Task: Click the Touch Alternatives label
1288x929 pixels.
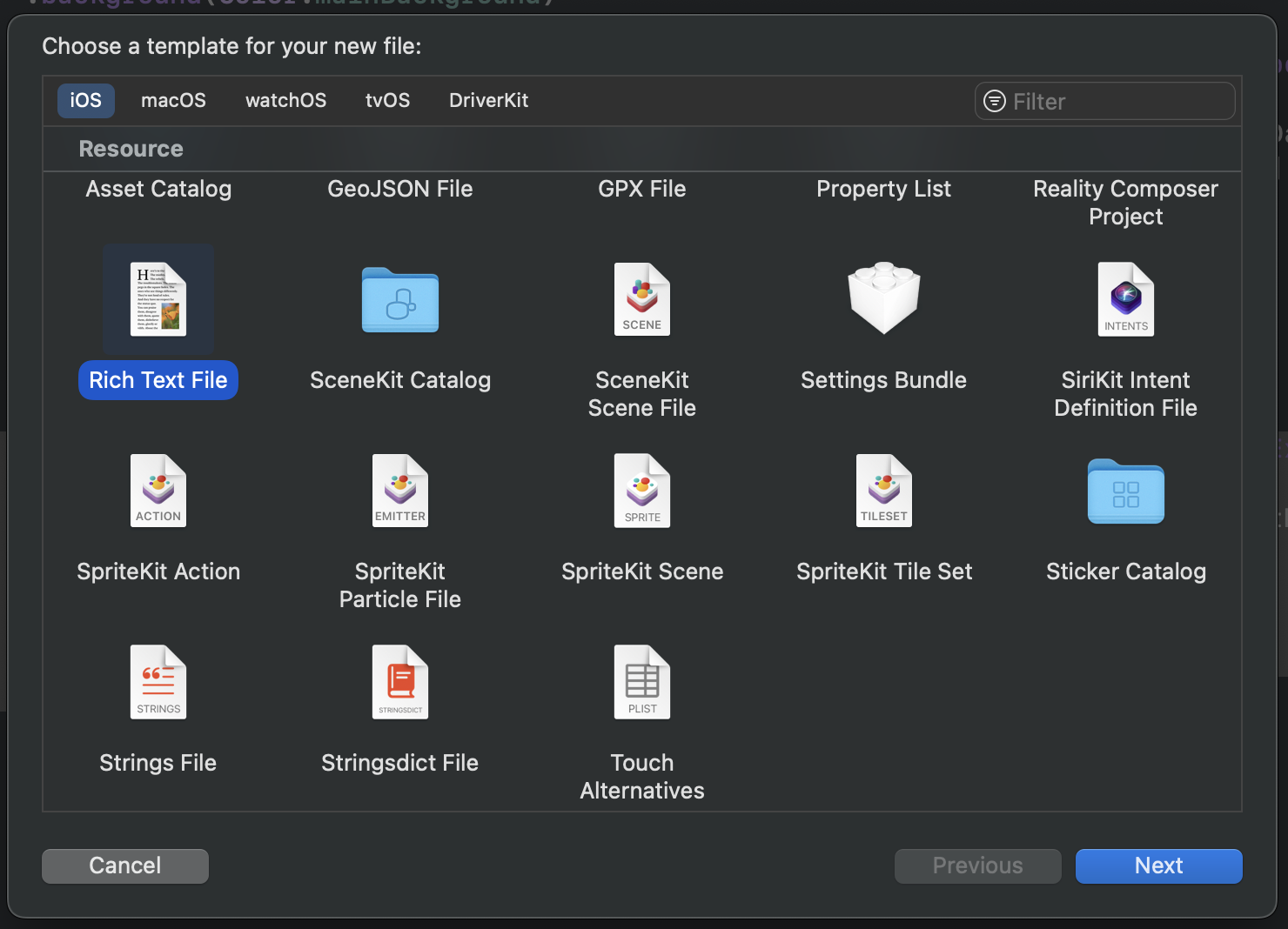Action: tap(642, 777)
